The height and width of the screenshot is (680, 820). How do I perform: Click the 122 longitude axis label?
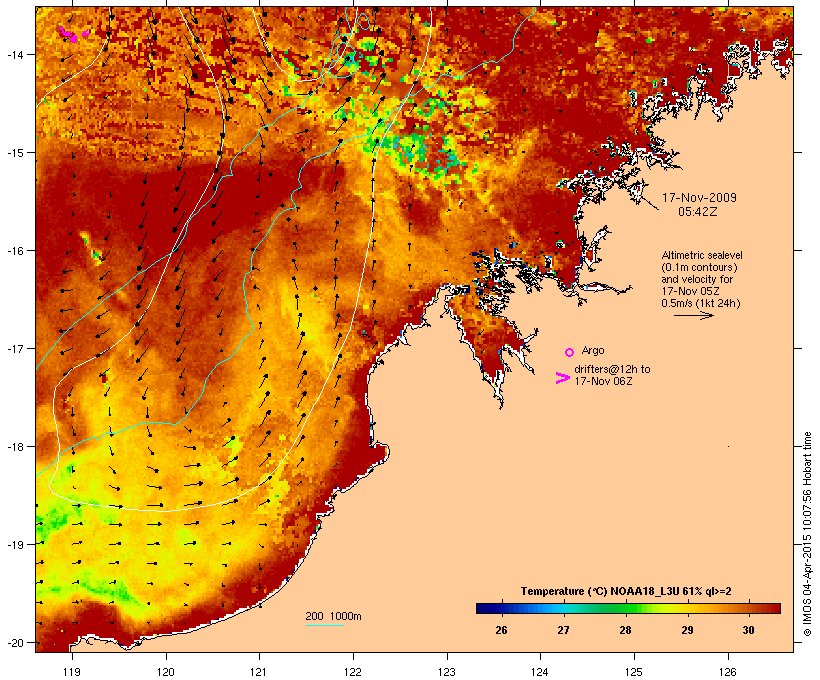pos(353,672)
